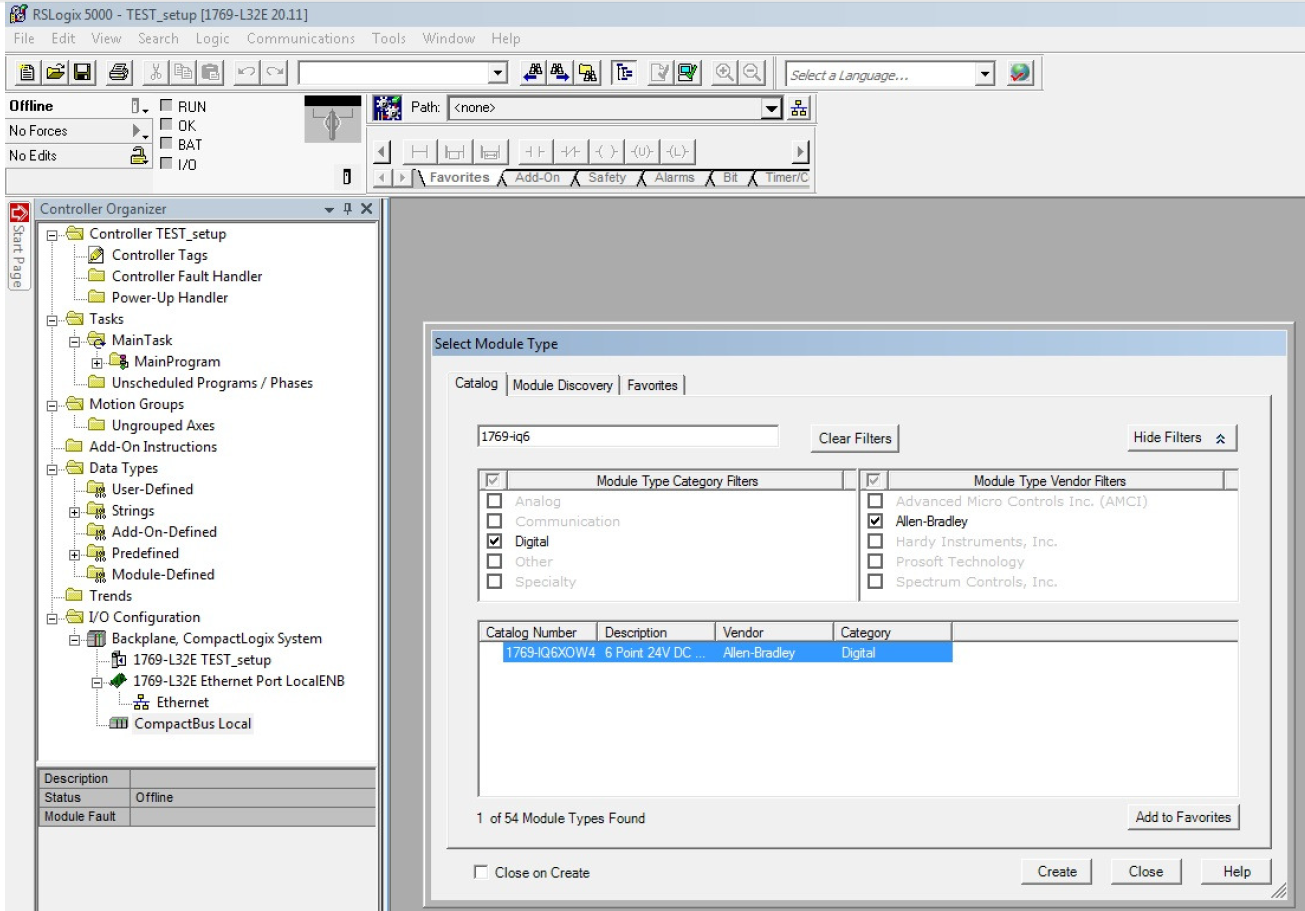Click the controller keyswitch image

click(331, 121)
